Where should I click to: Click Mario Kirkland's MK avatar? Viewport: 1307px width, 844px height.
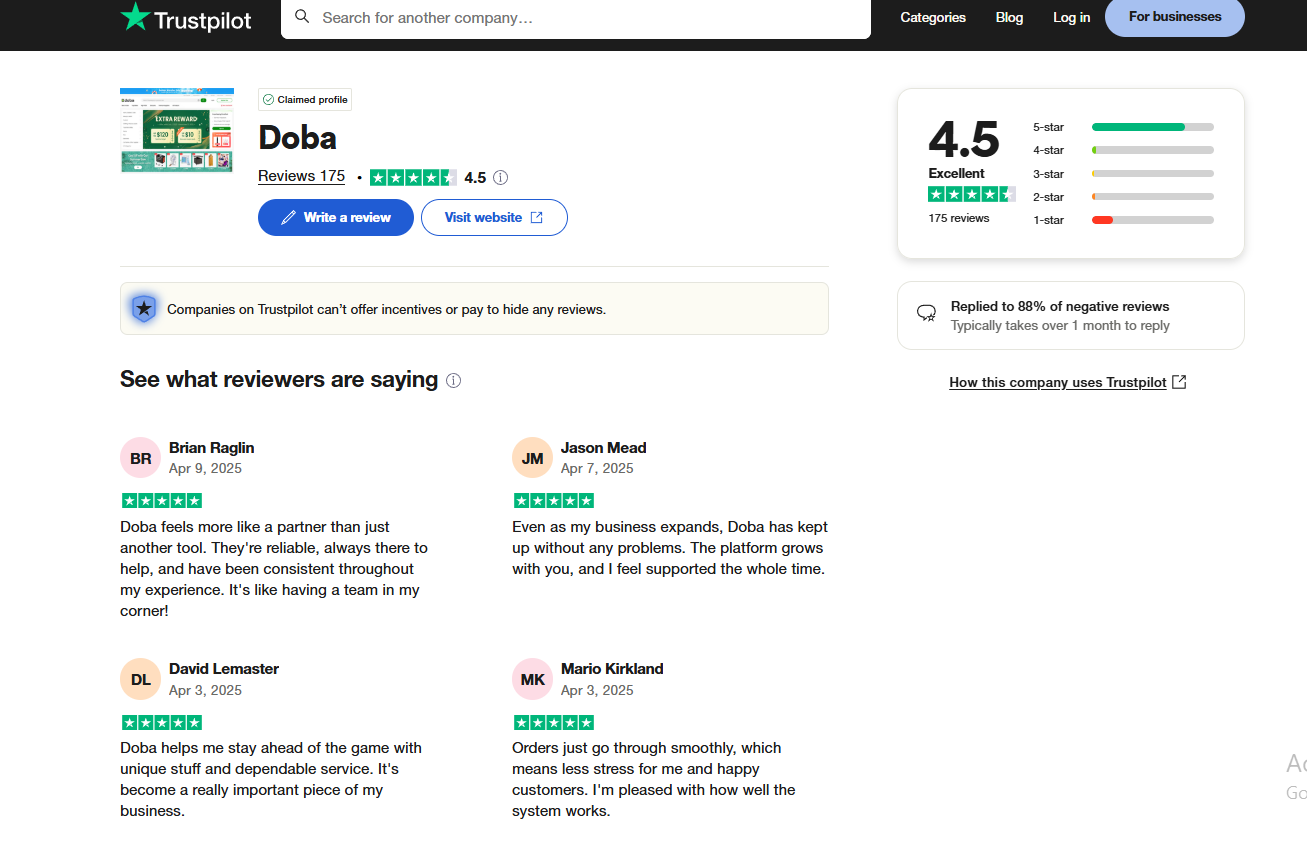click(x=533, y=680)
